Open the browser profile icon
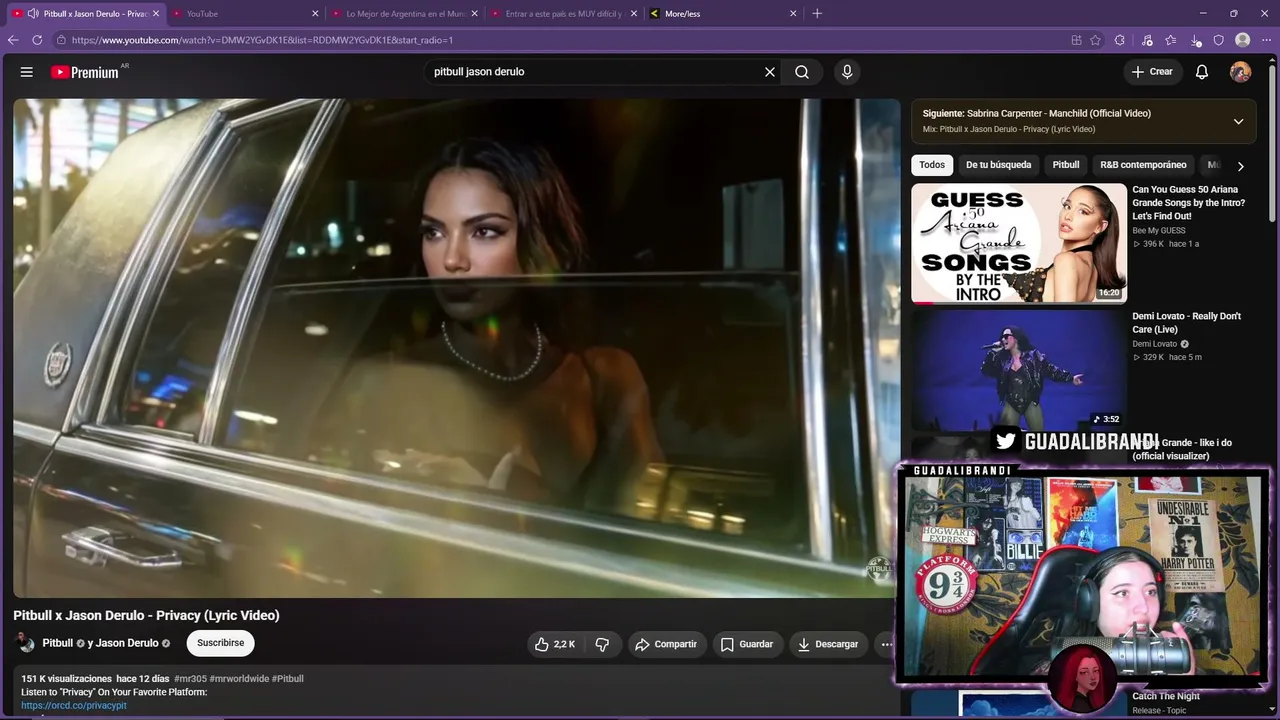Screen dimensions: 1280x720 click(x=1242, y=40)
